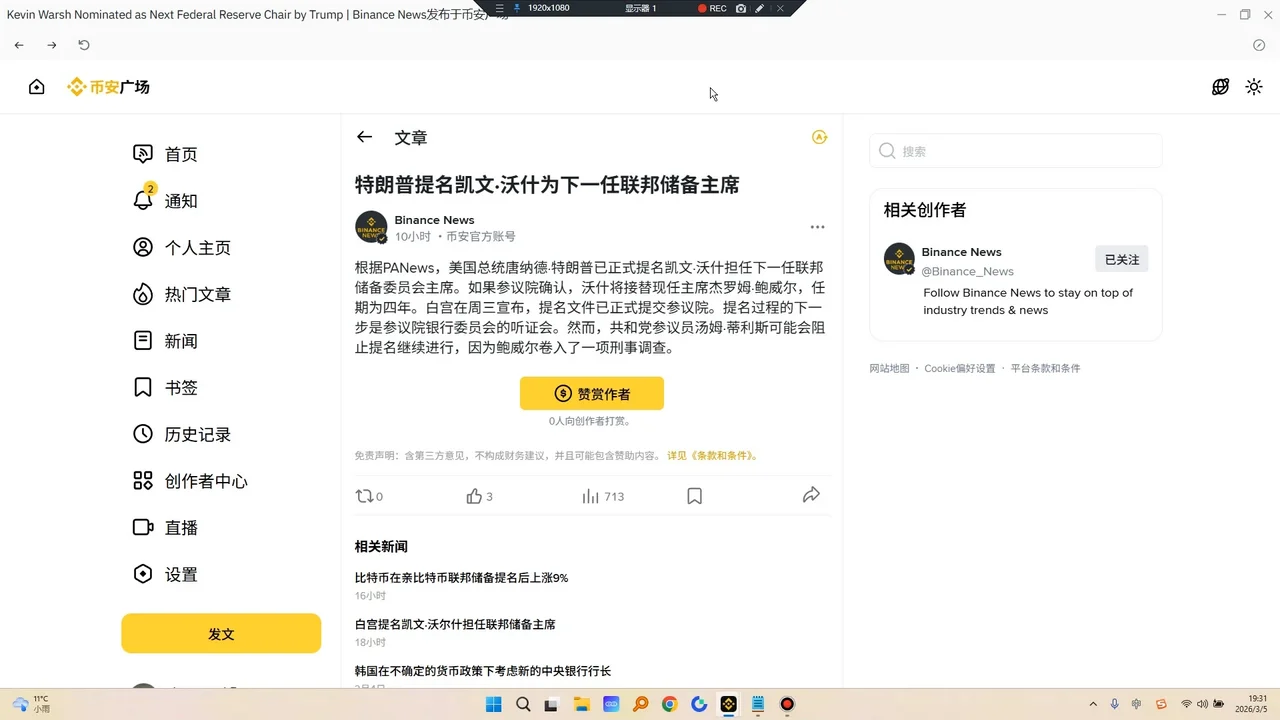Open related news about 比特币 rising 9%
The width and height of the screenshot is (1280, 720).
click(461, 578)
